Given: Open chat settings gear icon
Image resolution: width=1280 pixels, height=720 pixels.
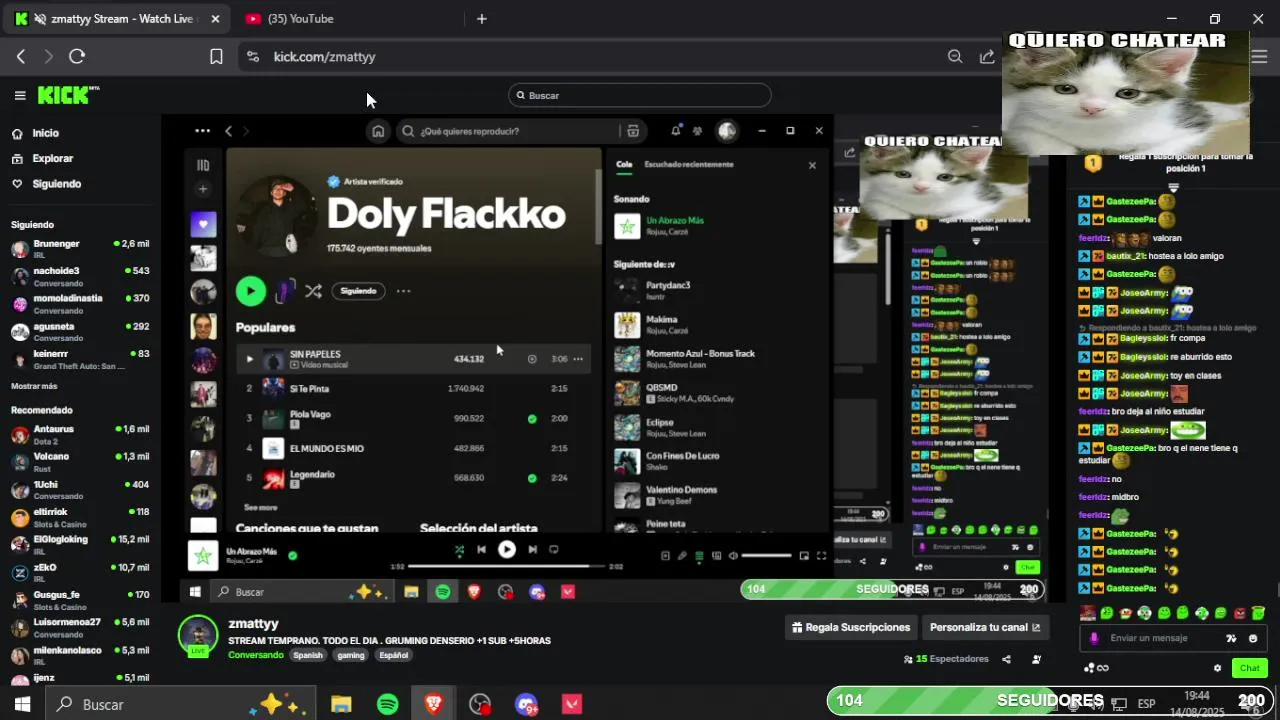Looking at the screenshot, I should [x=1217, y=668].
